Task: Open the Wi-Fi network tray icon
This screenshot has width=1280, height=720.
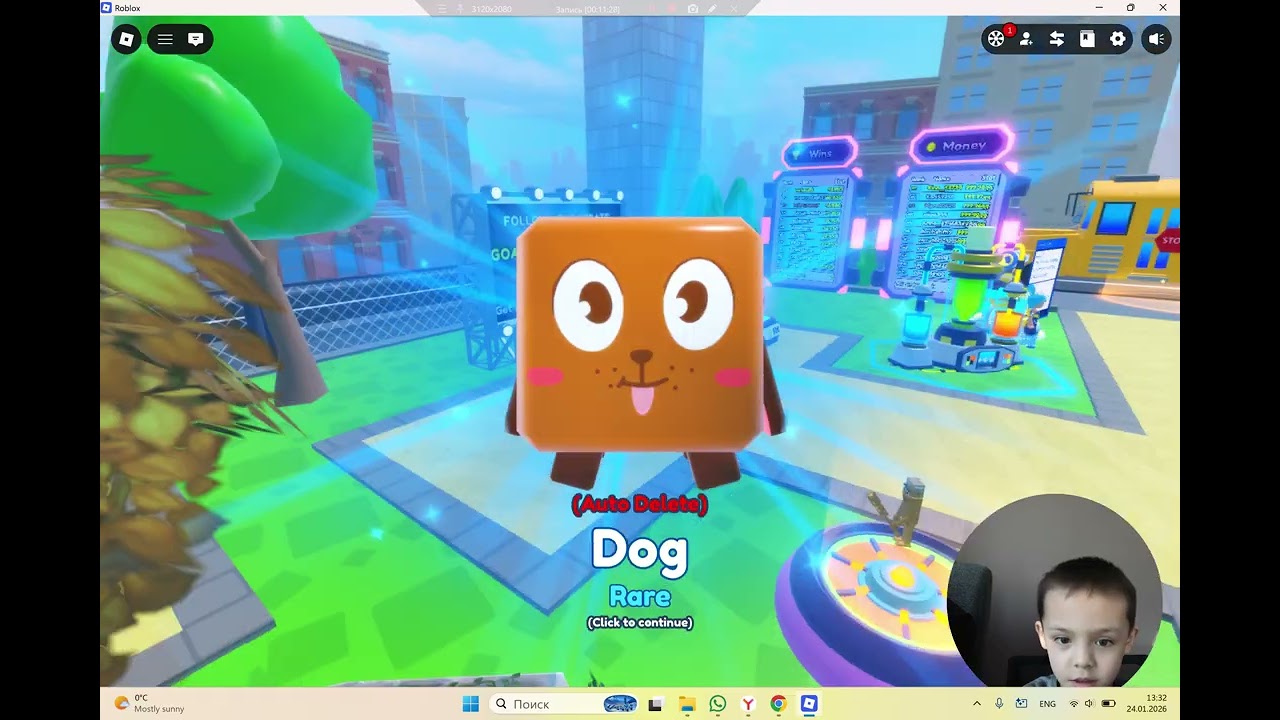Action: click(x=1074, y=704)
